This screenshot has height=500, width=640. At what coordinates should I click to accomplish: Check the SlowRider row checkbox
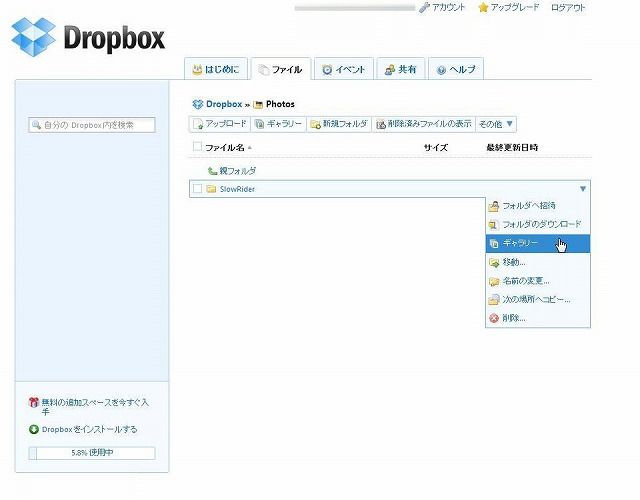point(198,189)
